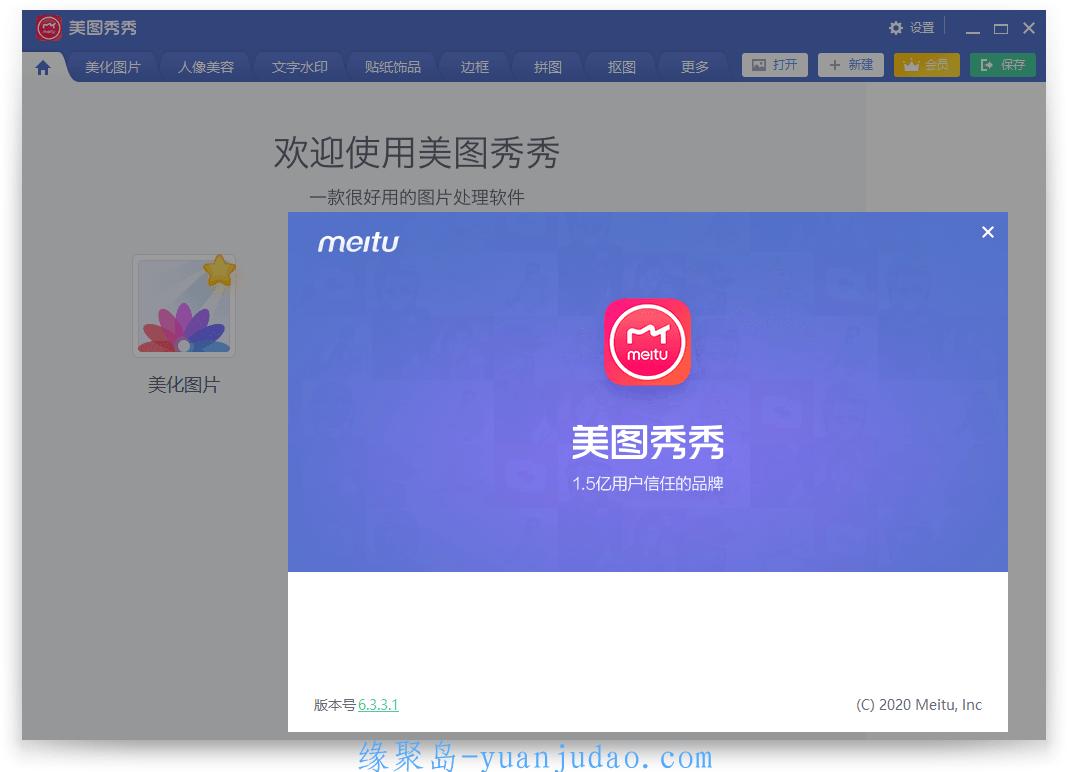
Task: Click the 美图秀秀 title in the dialog
Action: coord(647,443)
